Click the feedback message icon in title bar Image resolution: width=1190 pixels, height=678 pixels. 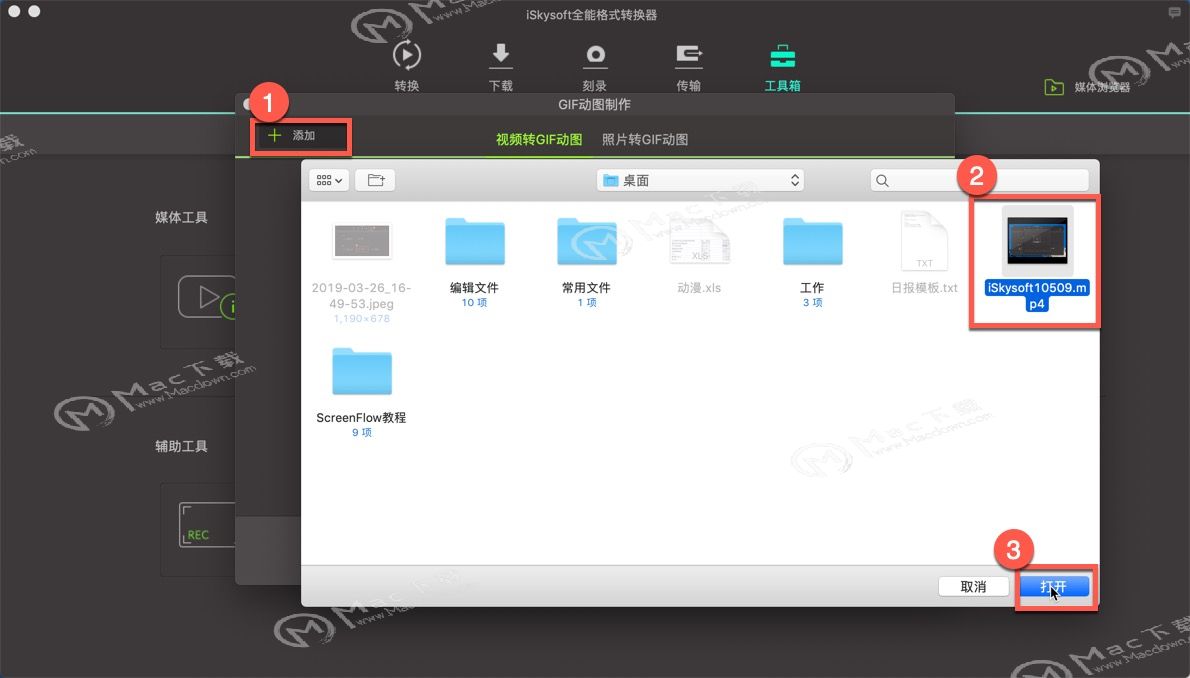(x=1174, y=13)
